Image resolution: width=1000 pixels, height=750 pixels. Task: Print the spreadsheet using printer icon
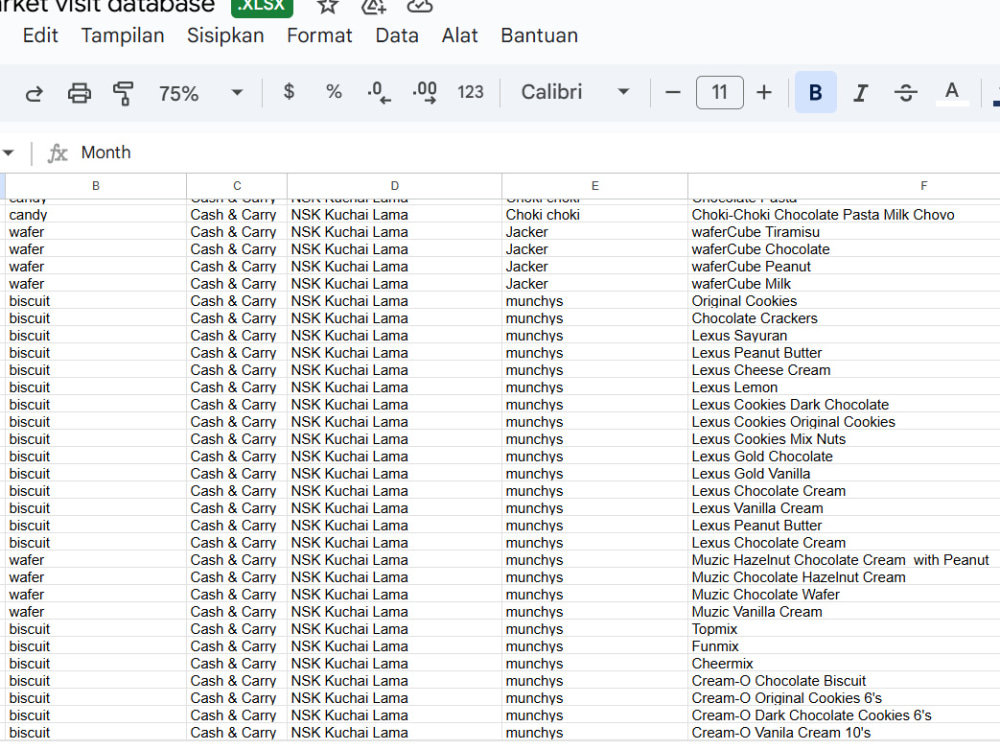[x=79, y=93]
